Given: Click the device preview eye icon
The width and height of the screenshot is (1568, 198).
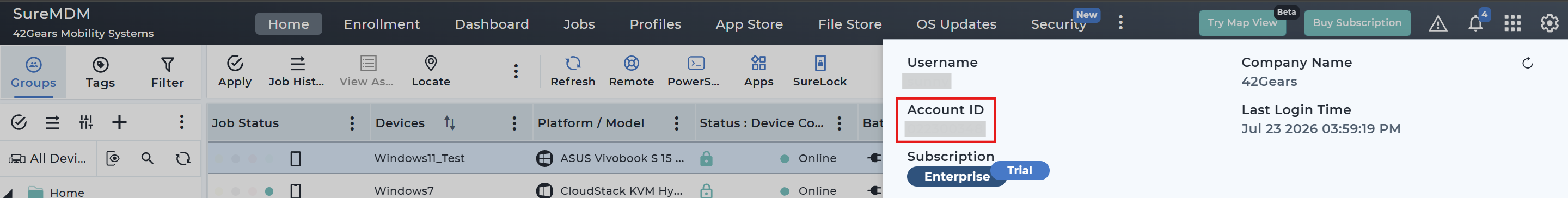Looking at the screenshot, I should point(113,158).
